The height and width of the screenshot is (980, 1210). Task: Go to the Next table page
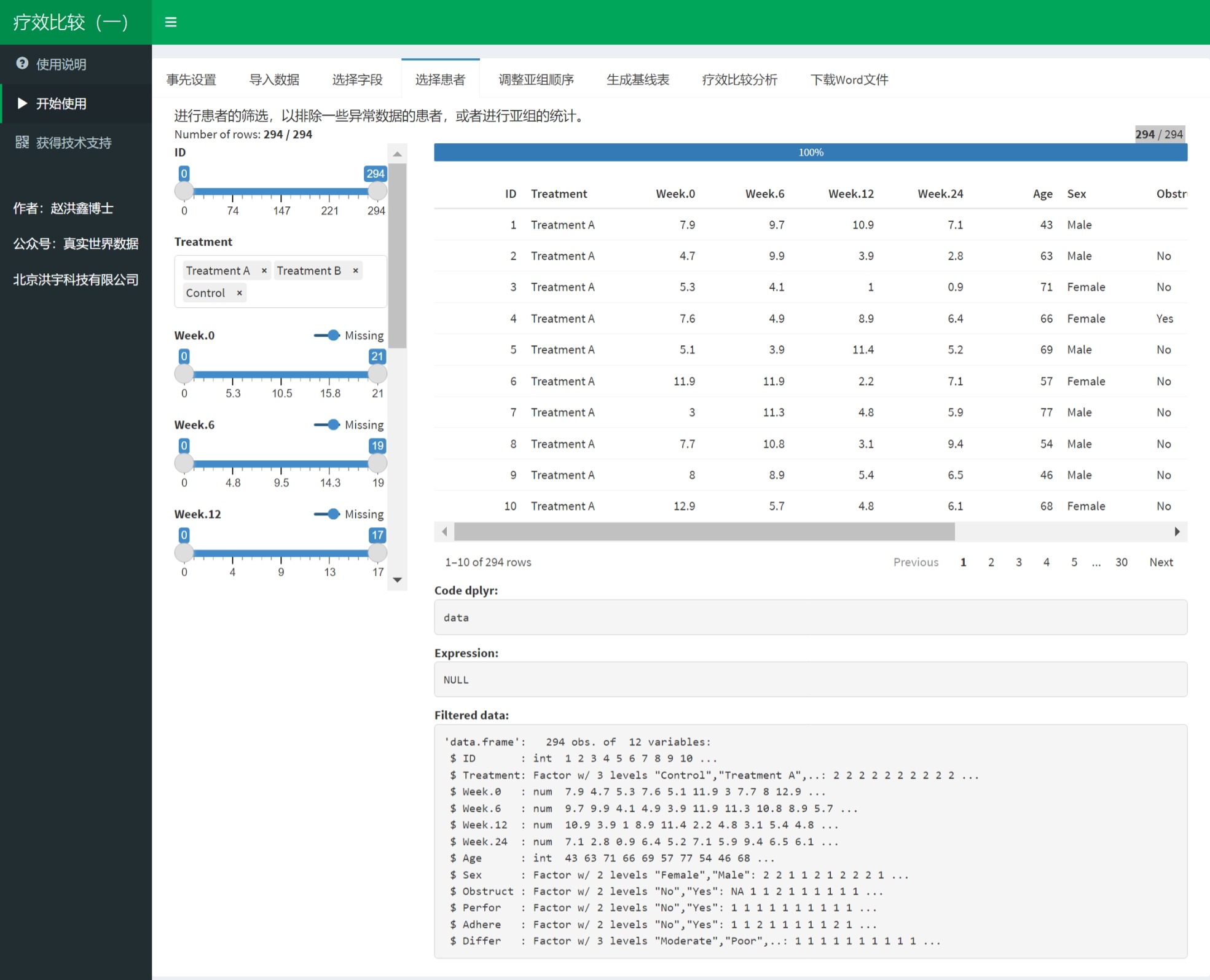[1160, 562]
